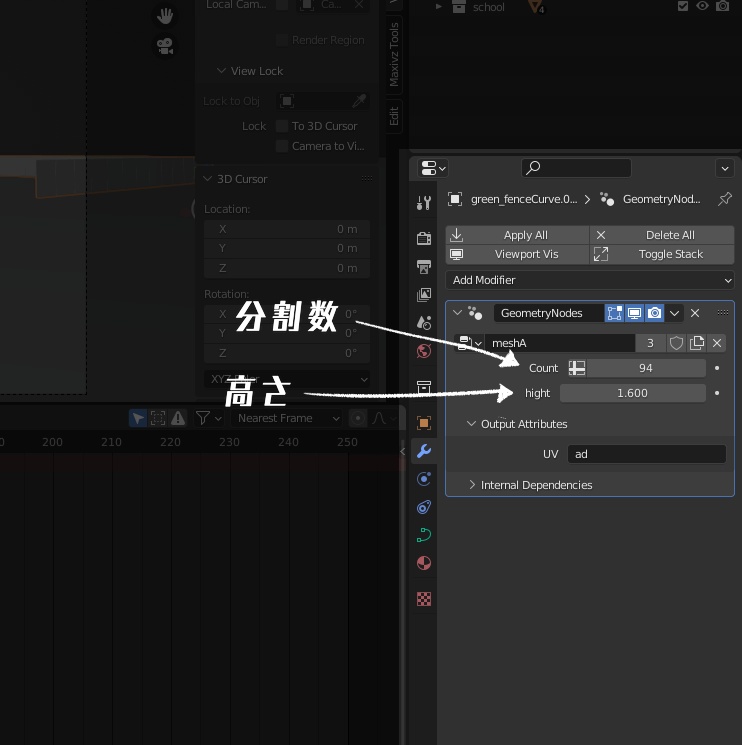Open the Tool properties tab
This screenshot has width=742, height=745.
pos(424,203)
